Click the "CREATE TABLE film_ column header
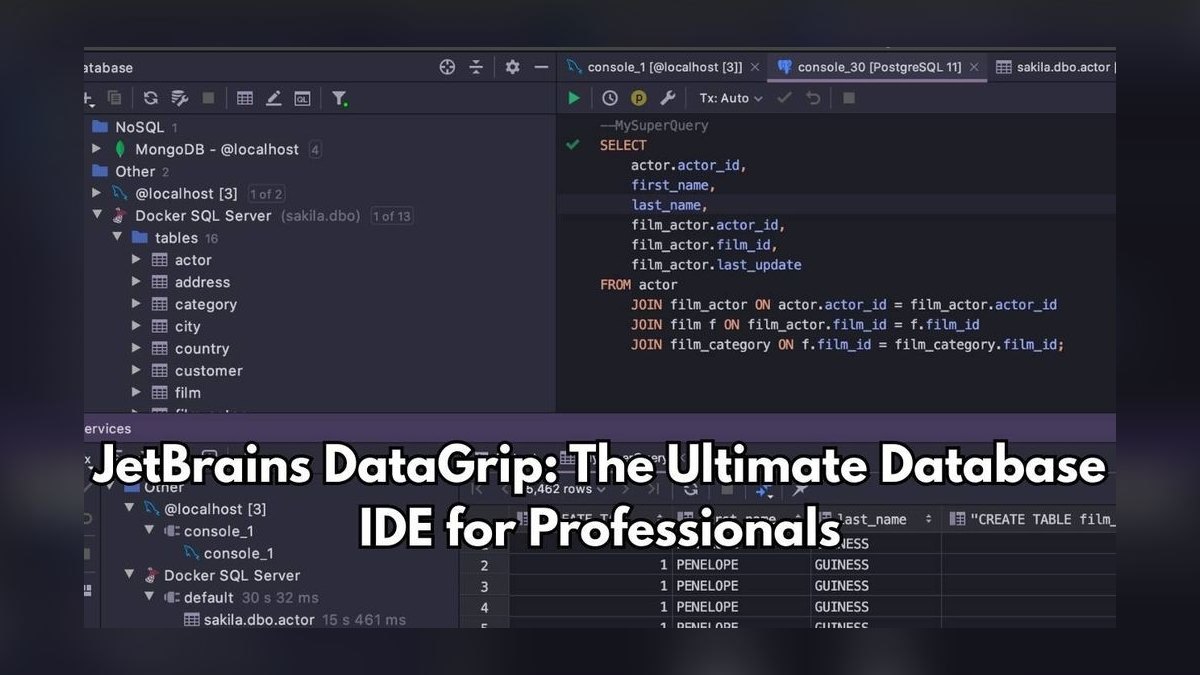The width and height of the screenshot is (1200, 675). coord(1030,519)
